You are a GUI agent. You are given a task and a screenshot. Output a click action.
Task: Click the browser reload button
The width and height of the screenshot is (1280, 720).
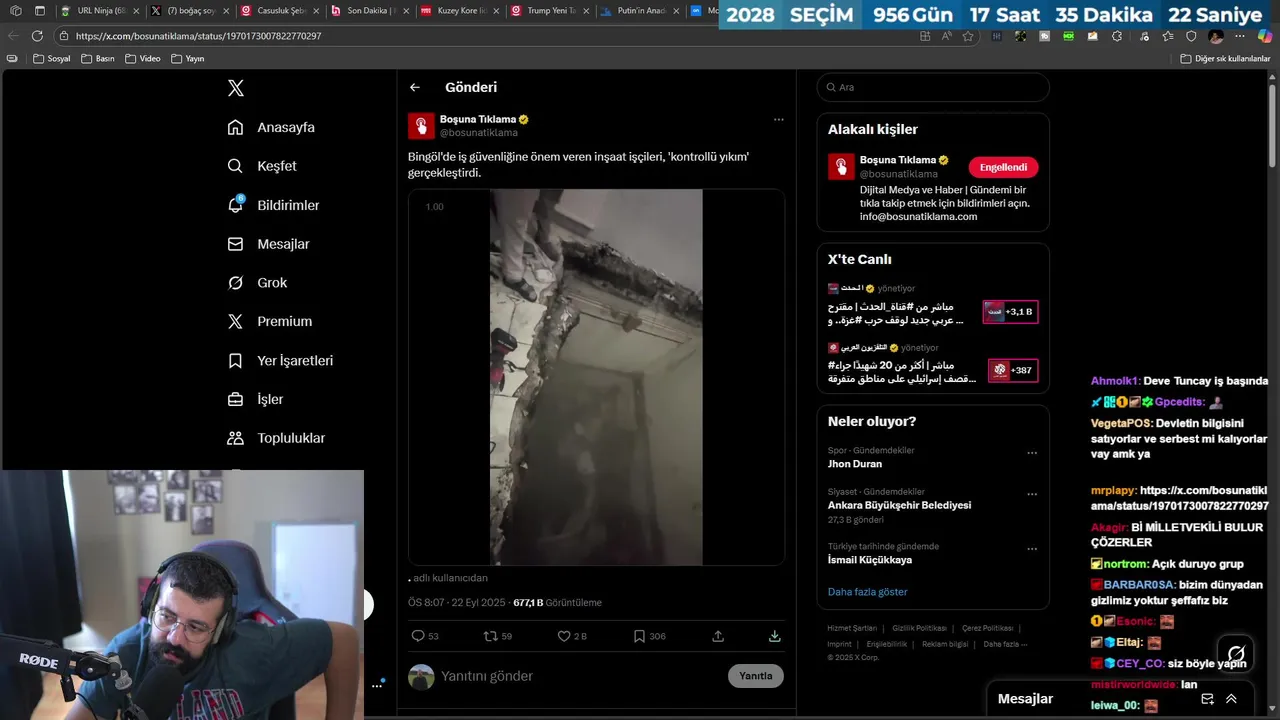click(37, 36)
